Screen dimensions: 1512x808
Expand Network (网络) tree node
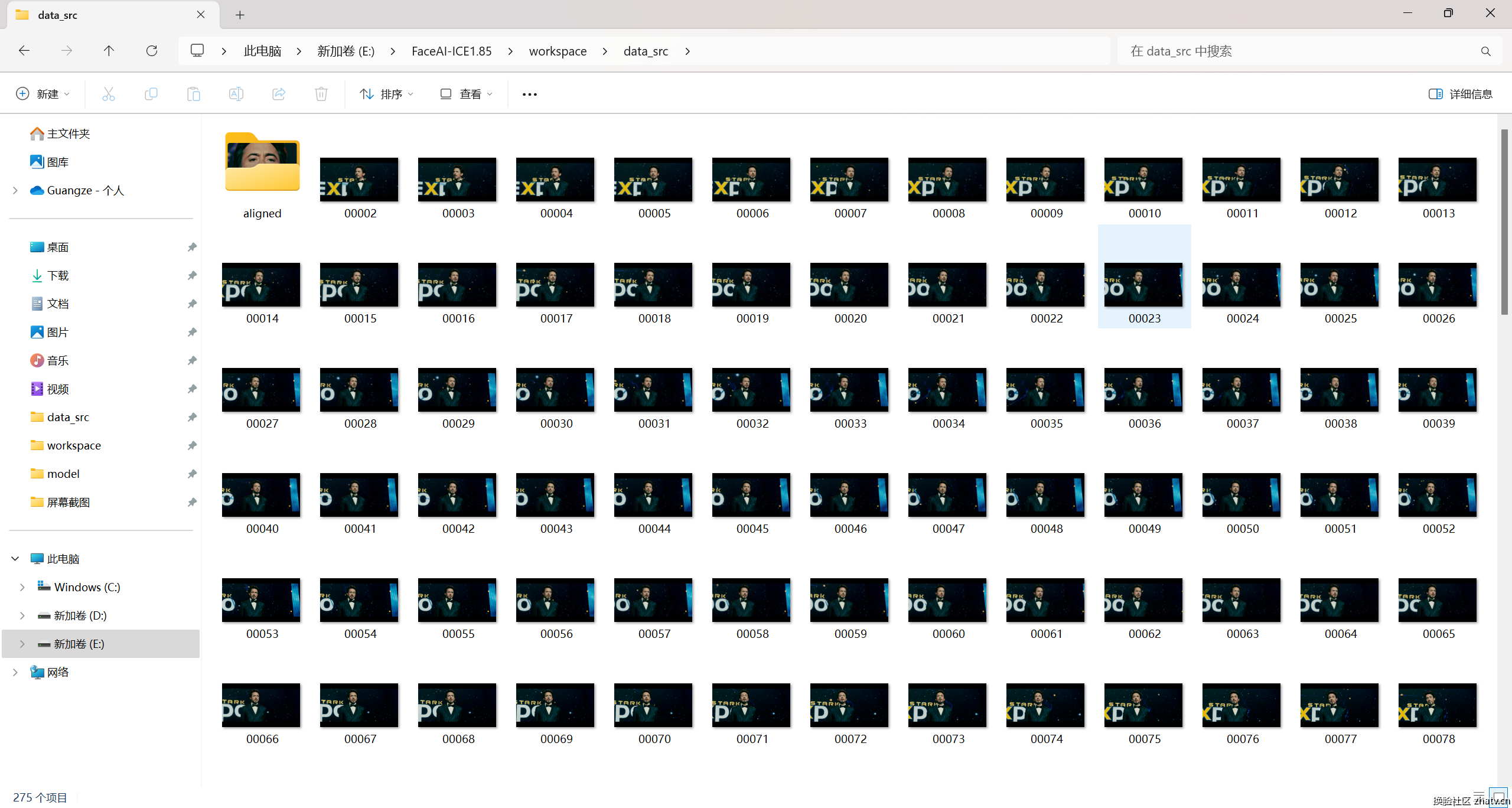coord(15,672)
